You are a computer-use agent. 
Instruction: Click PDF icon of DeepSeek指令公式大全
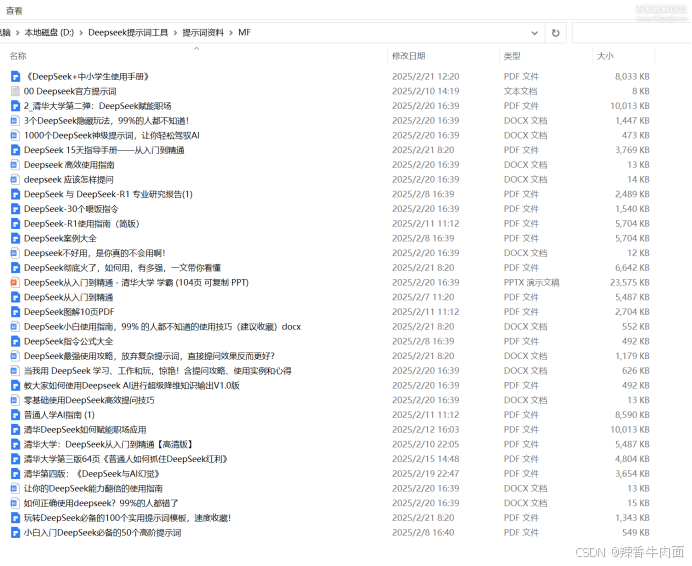pos(15,341)
